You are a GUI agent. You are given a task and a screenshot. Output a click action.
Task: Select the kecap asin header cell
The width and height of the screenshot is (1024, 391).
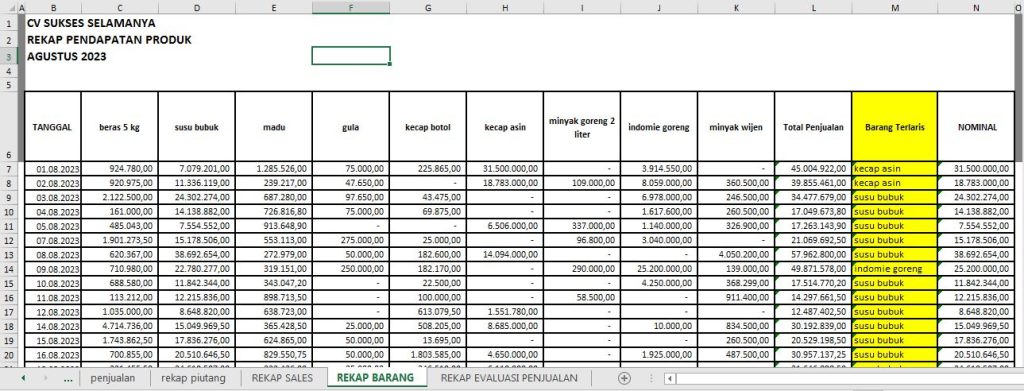click(505, 127)
